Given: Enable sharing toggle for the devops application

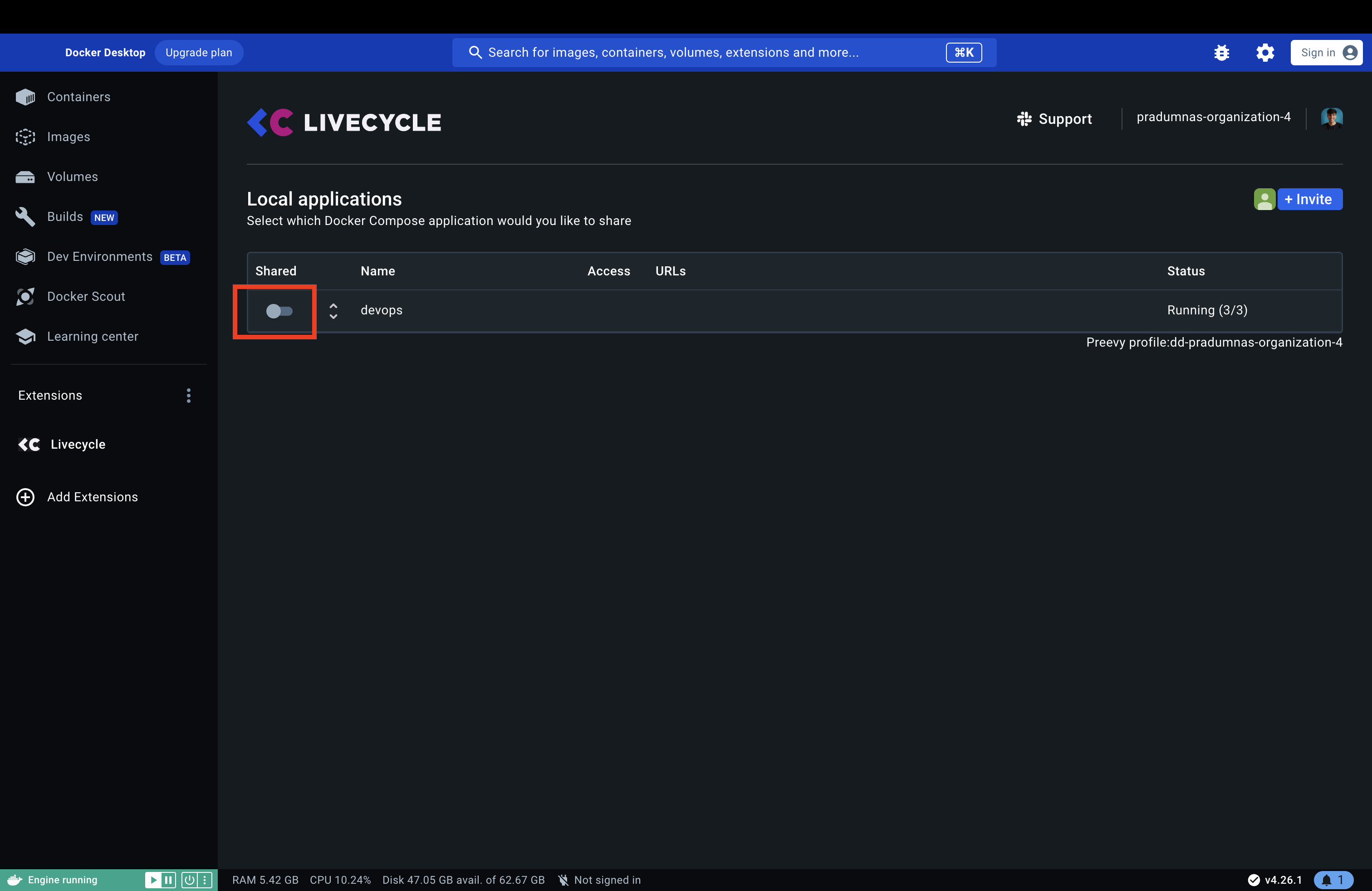Looking at the screenshot, I should (x=280, y=312).
